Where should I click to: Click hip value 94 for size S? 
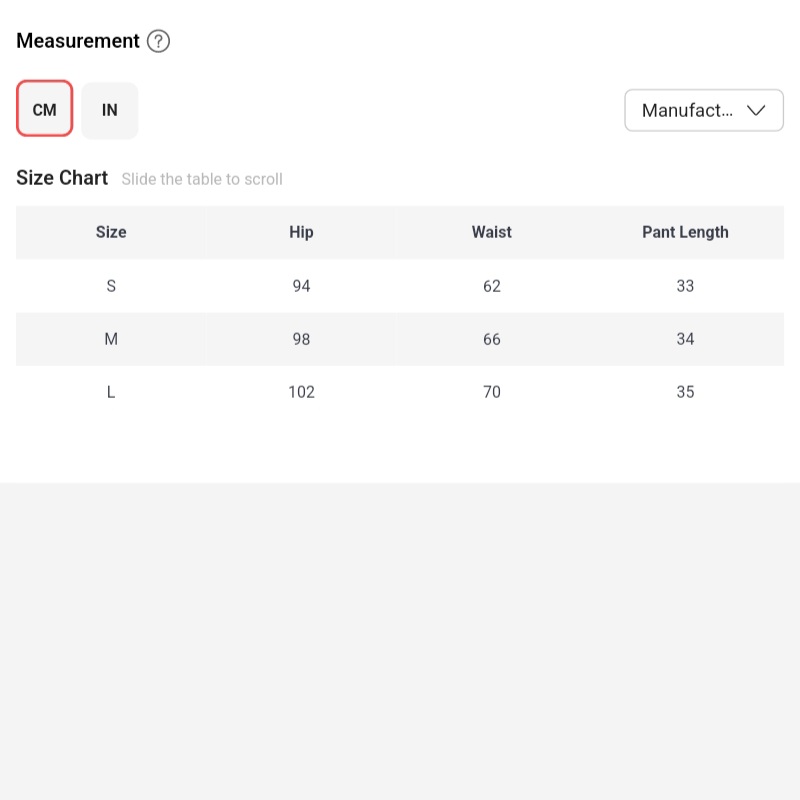click(301, 286)
